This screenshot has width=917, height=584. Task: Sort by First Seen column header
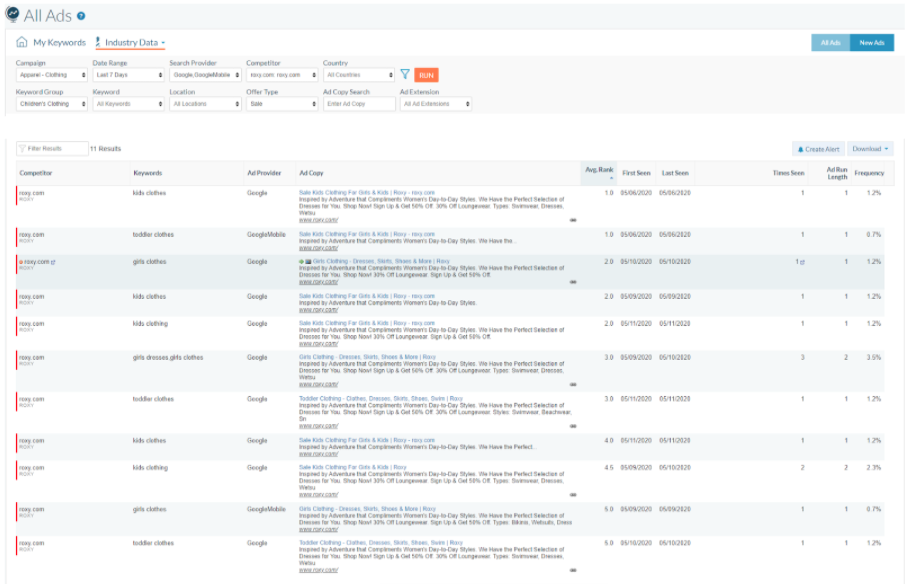[x=636, y=173]
